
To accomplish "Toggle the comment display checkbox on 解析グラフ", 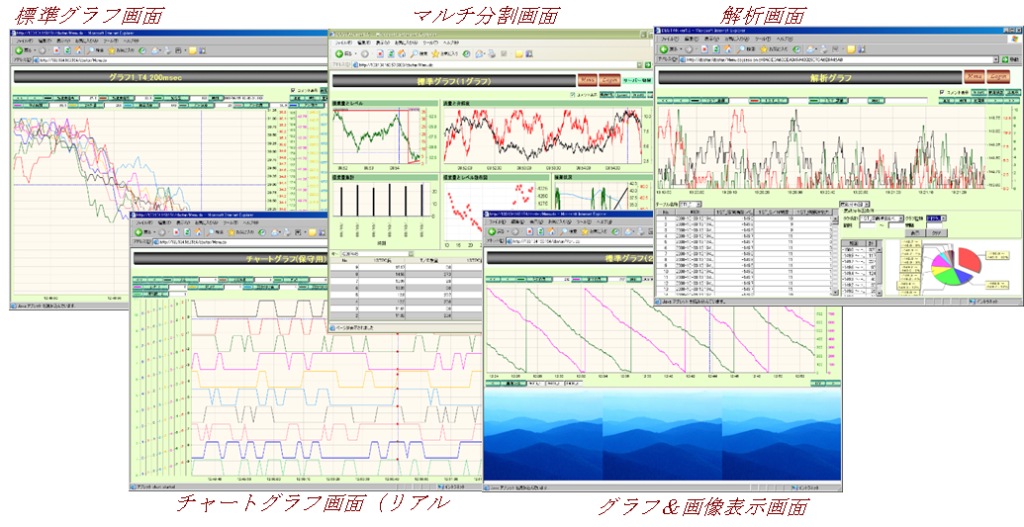I will pos(943,92).
